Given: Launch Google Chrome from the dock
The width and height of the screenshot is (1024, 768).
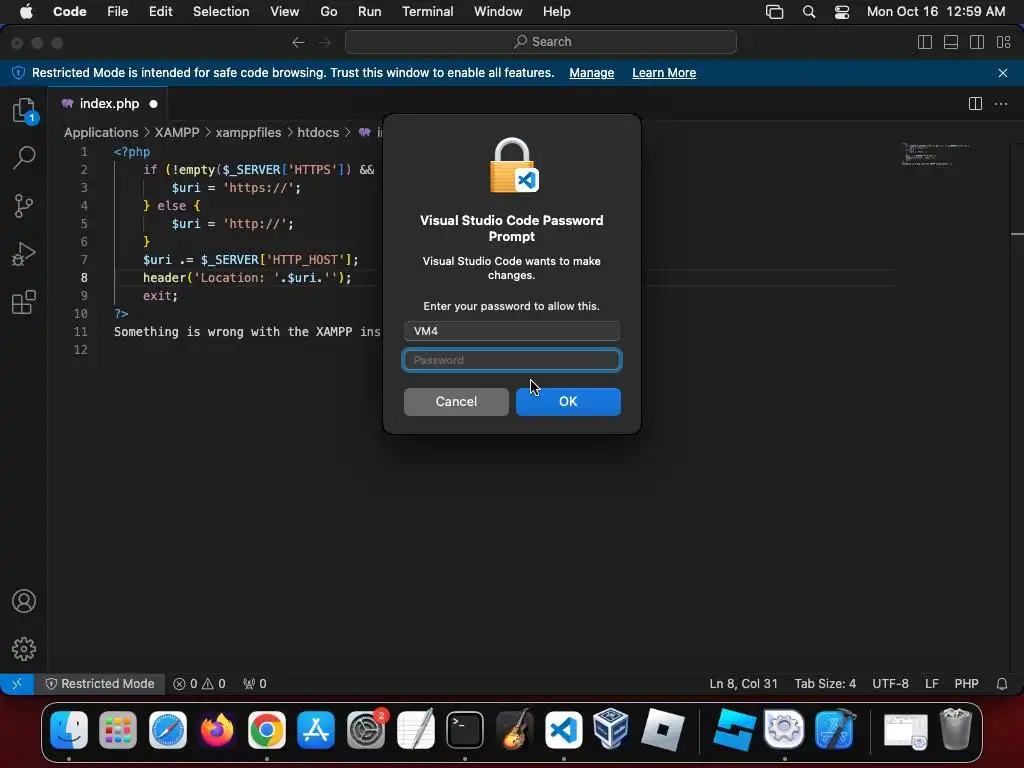Looking at the screenshot, I should pyautogui.click(x=266, y=729).
